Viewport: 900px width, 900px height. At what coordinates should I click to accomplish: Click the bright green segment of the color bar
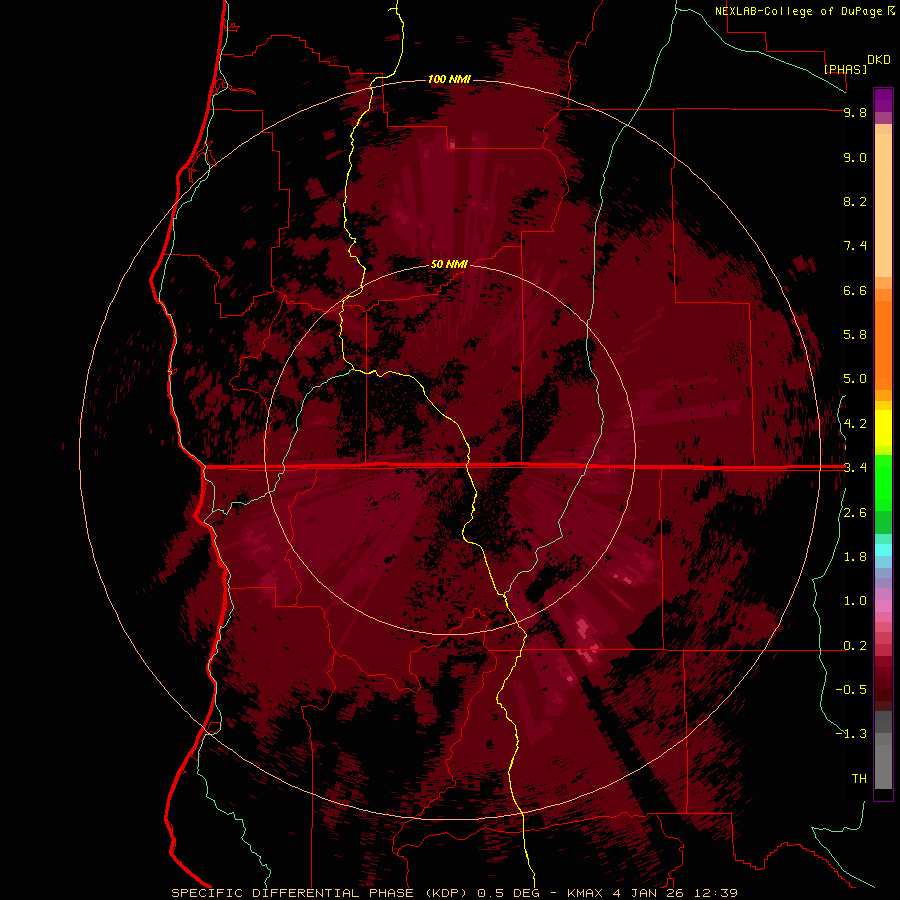883,482
